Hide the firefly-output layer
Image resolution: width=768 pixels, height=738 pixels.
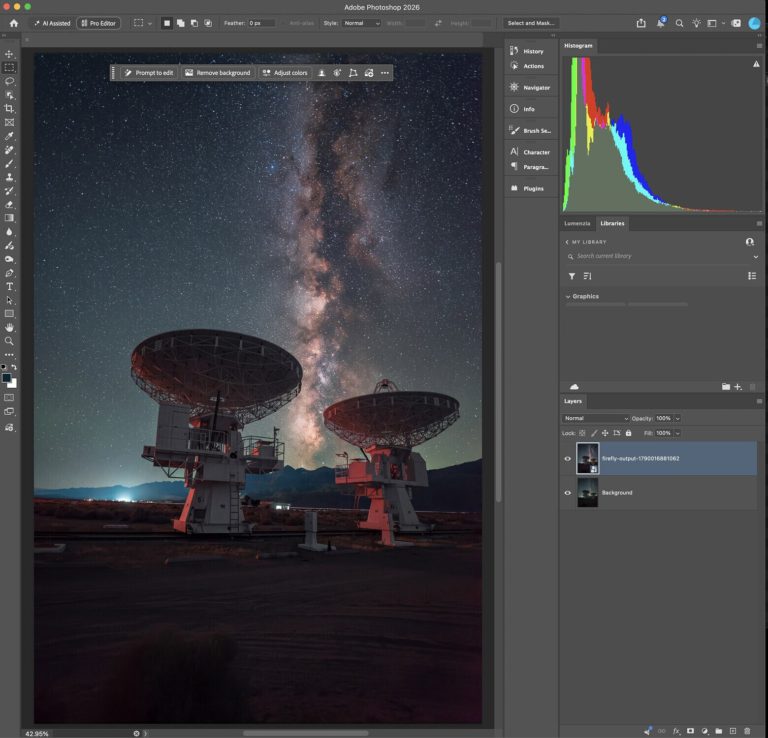pyautogui.click(x=568, y=458)
